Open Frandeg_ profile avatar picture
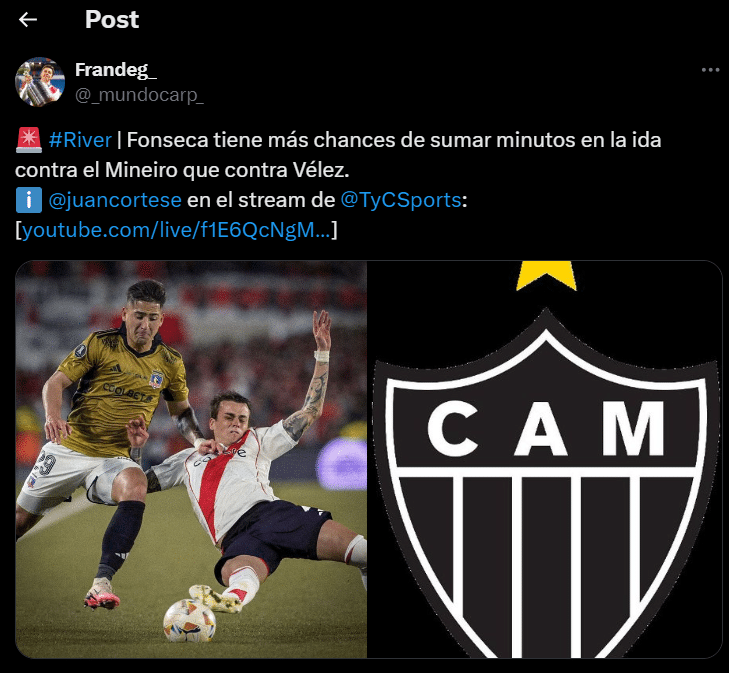The height and width of the screenshot is (673, 729). click(40, 82)
